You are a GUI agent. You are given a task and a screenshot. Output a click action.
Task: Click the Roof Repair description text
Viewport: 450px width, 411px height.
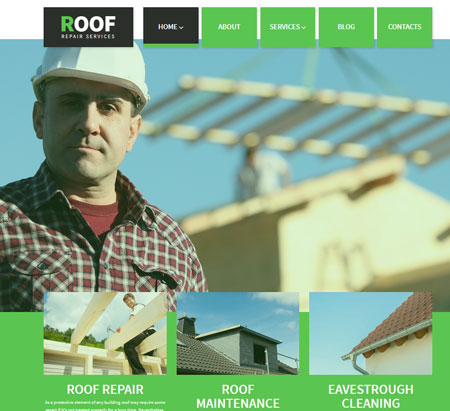(x=105, y=406)
